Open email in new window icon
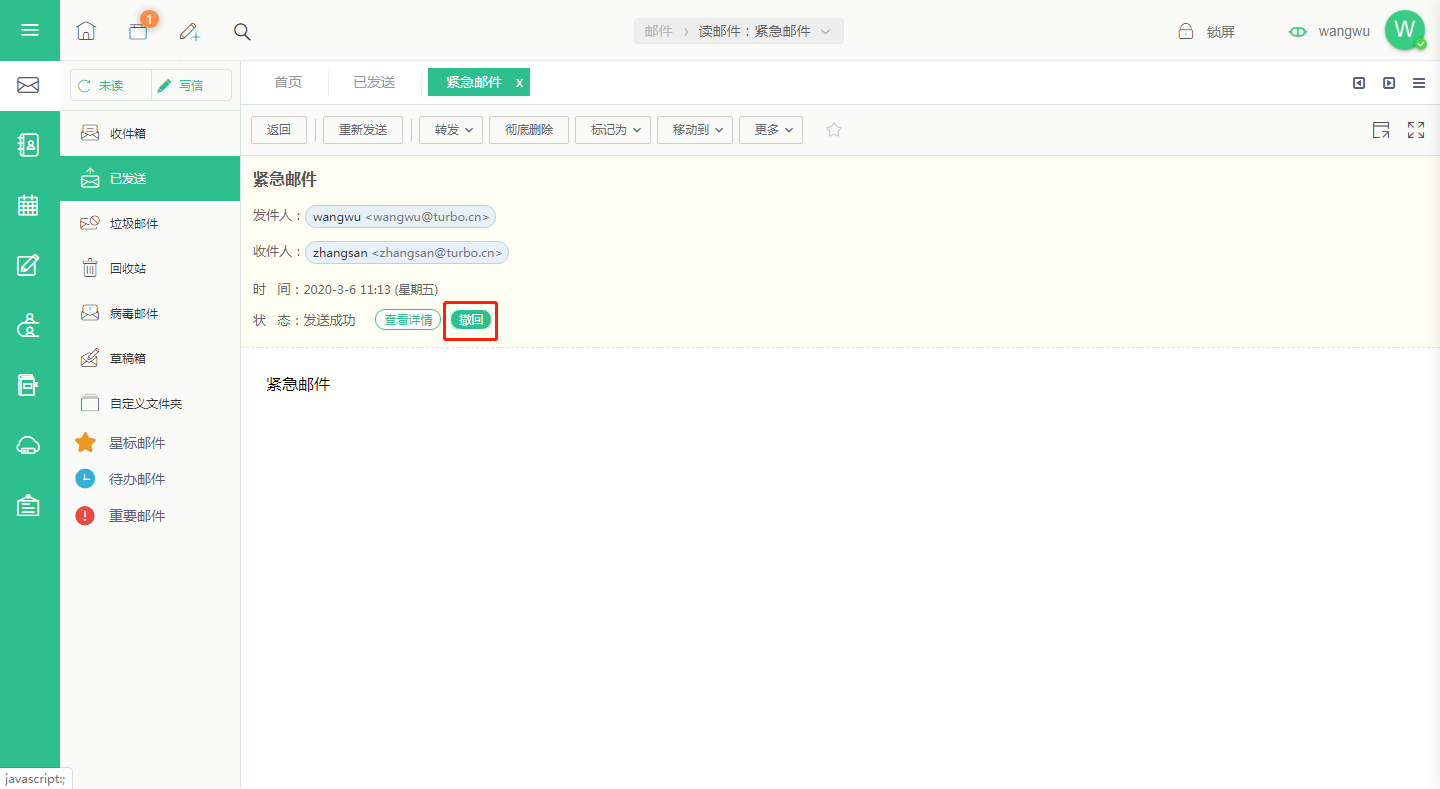This screenshot has height=789, width=1440. pos(1381,130)
